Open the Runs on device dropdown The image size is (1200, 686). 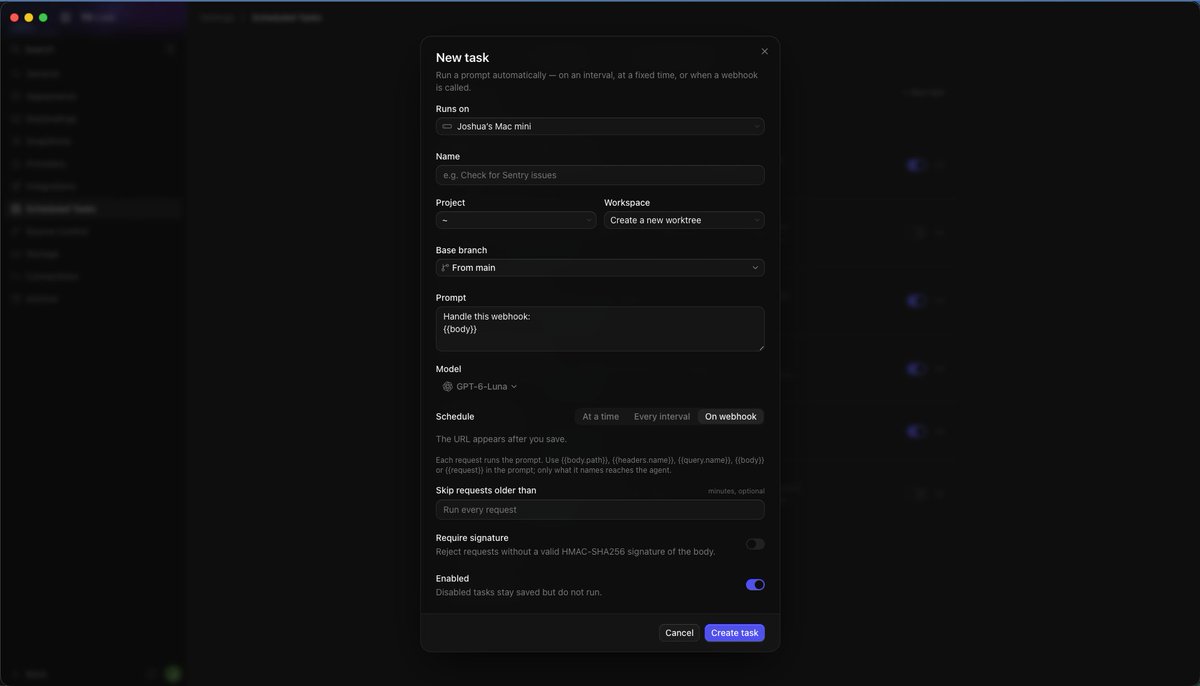(x=600, y=126)
